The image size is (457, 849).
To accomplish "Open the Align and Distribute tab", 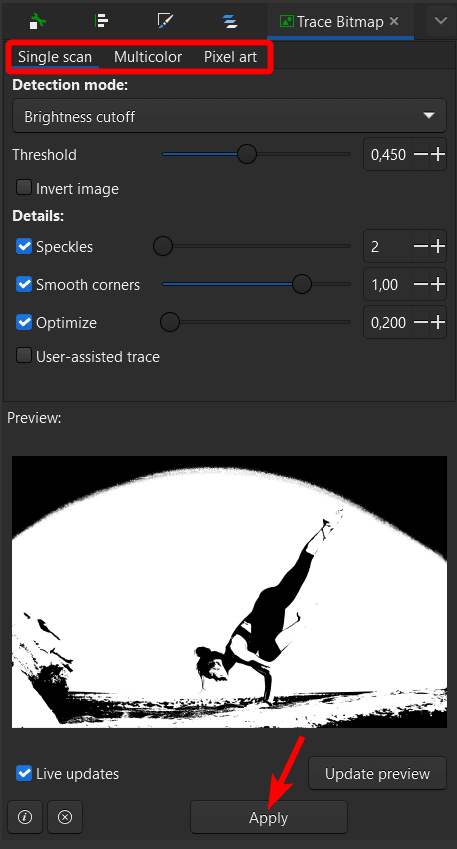I will coord(101,21).
